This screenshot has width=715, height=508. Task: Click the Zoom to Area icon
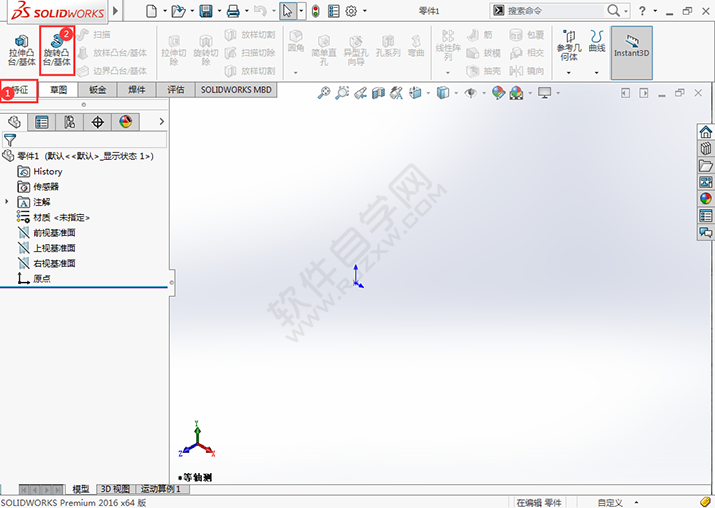pos(342,93)
